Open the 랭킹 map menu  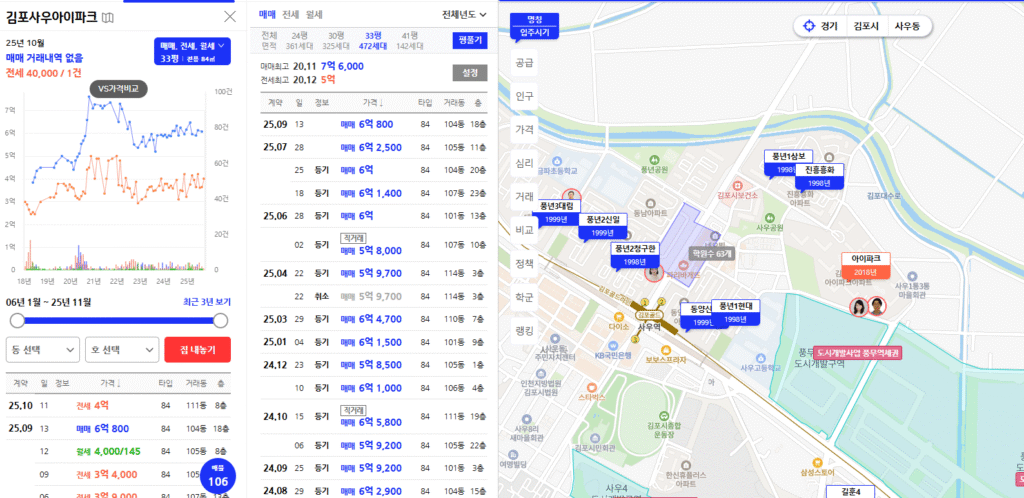click(524, 330)
